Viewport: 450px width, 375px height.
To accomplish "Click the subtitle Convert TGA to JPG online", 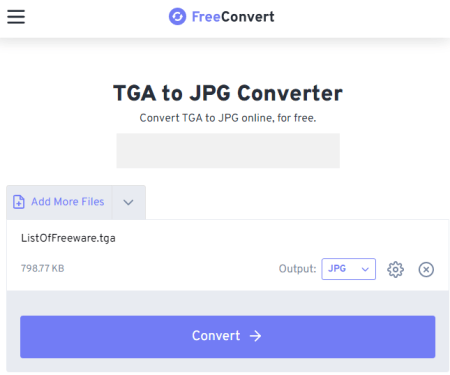I will point(228,118).
